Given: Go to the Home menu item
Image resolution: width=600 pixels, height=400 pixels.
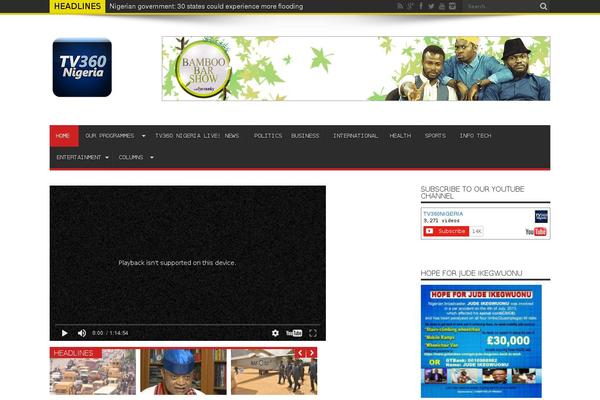Looking at the screenshot, I should tap(63, 136).
